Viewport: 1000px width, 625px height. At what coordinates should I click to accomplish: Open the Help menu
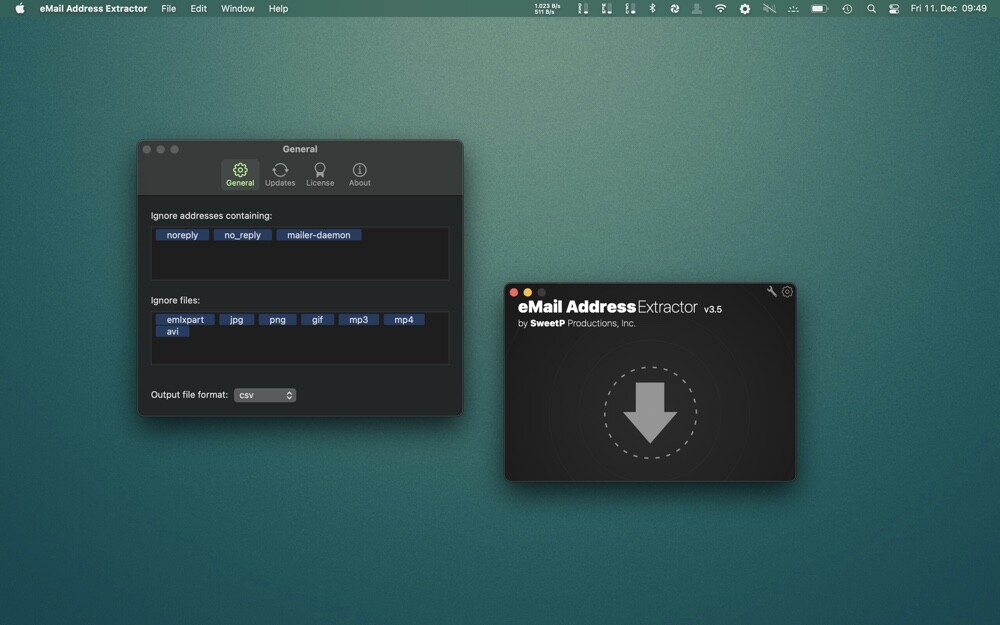pos(278,8)
